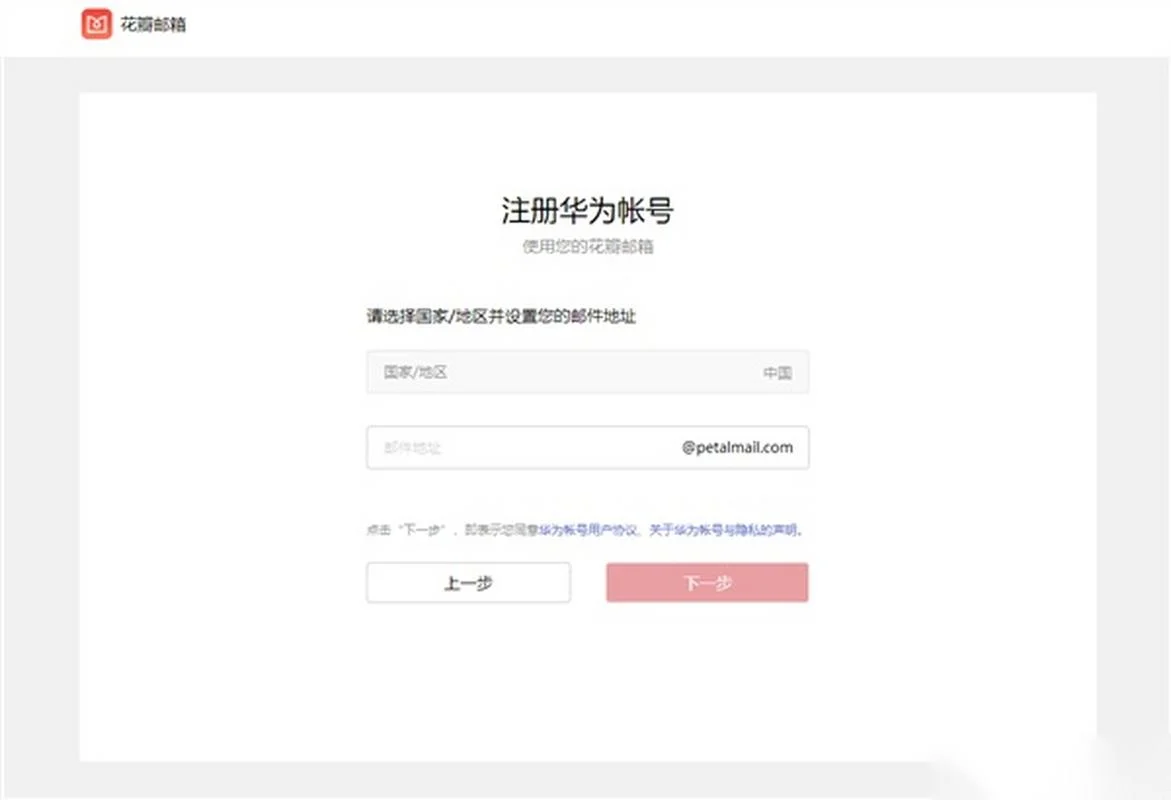Screen dimensions: 1171x800
Task: Click the @petalmail.com domain suffix
Action: [737, 447]
